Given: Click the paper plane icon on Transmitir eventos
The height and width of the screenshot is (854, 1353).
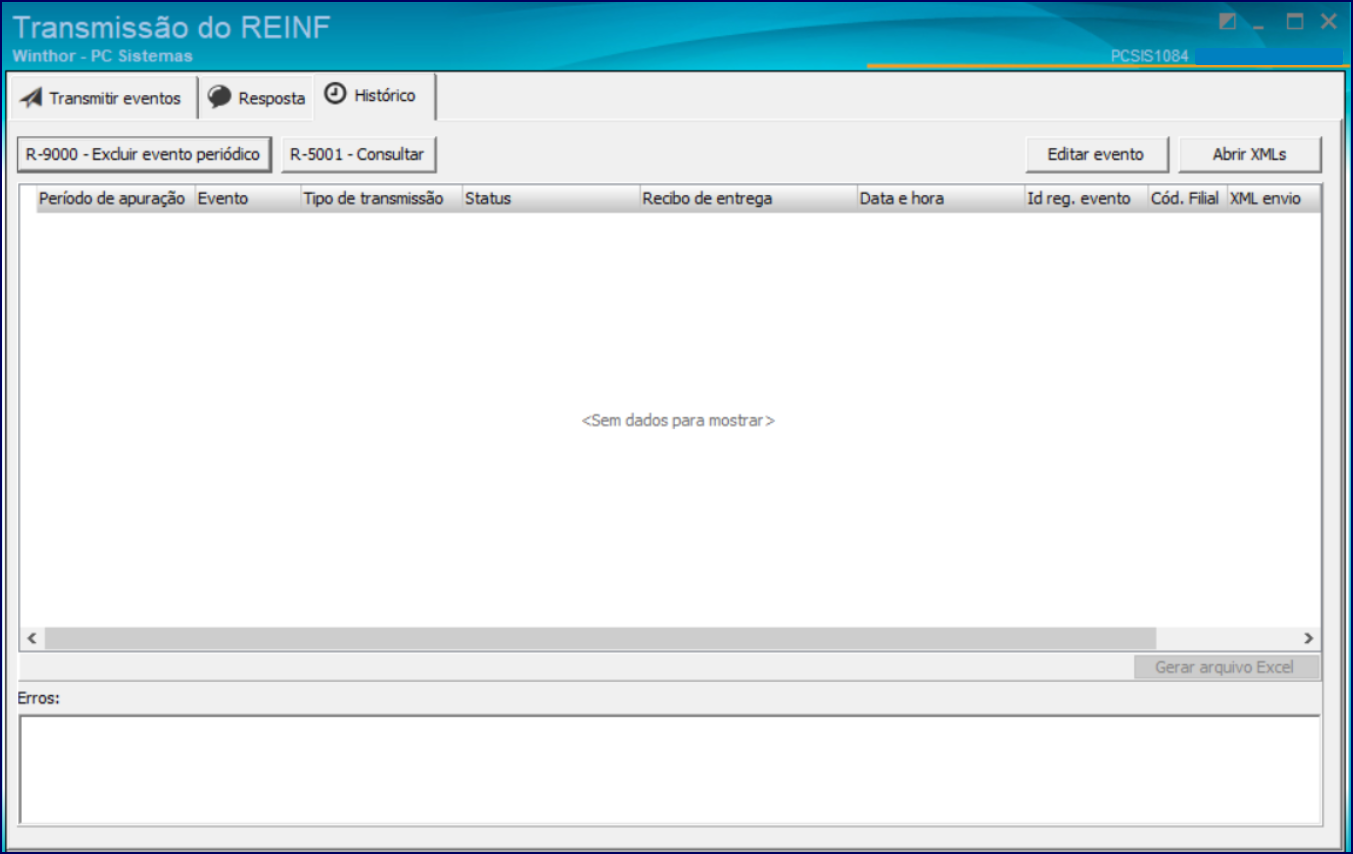Looking at the screenshot, I should 31,98.
